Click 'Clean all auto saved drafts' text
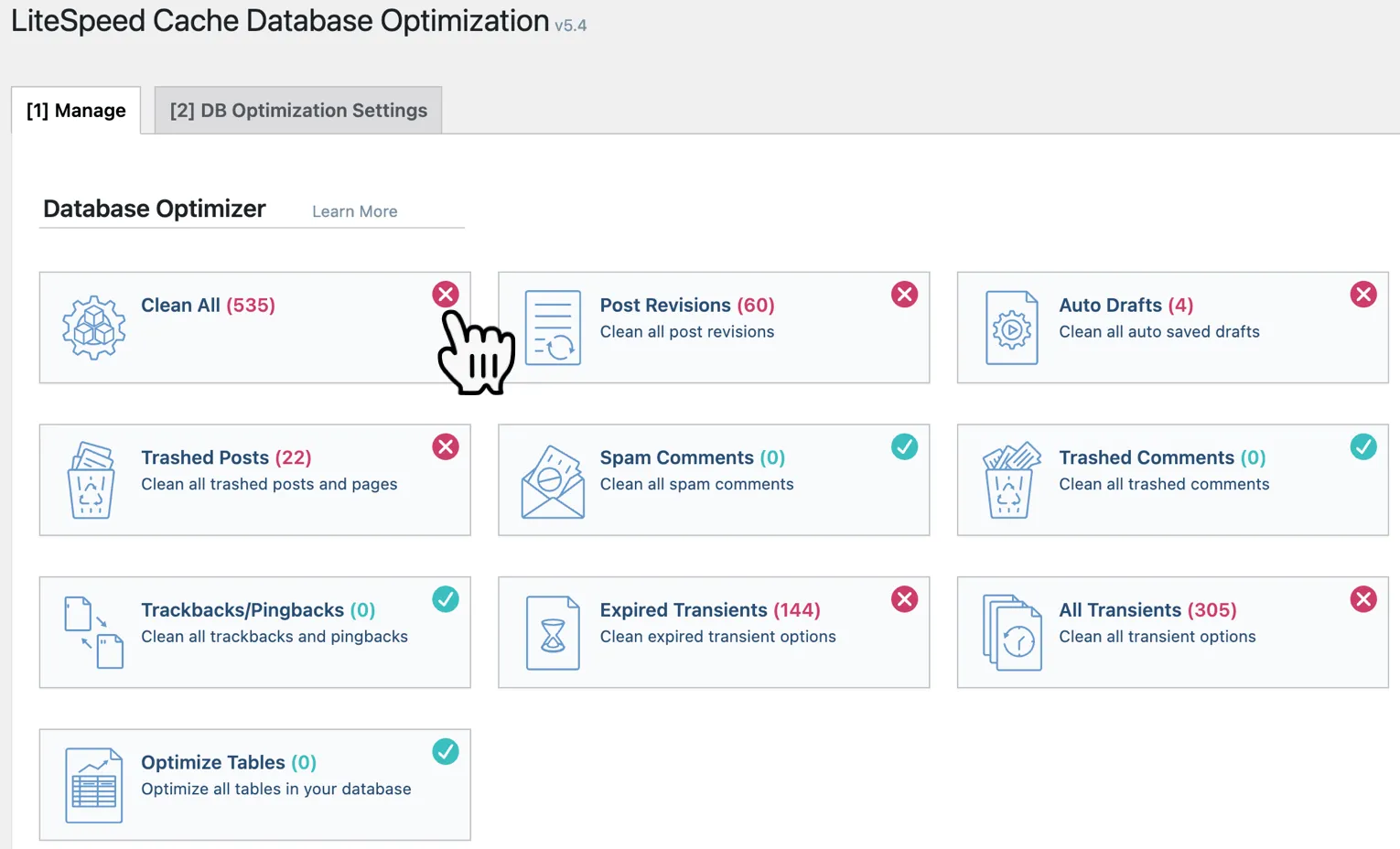The height and width of the screenshot is (849, 1400). pyautogui.click(x=1159, y=332)
